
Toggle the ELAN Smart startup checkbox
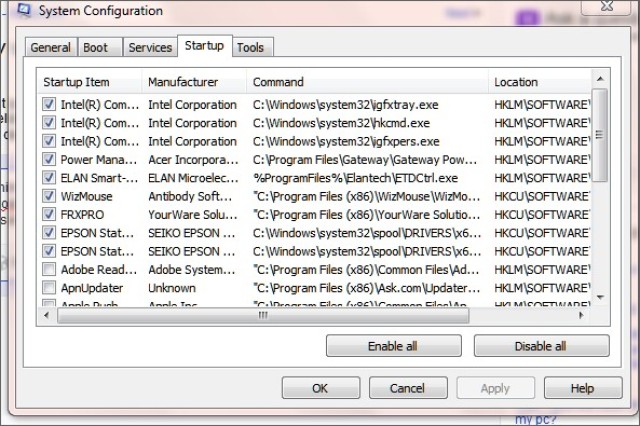point(49,178)
